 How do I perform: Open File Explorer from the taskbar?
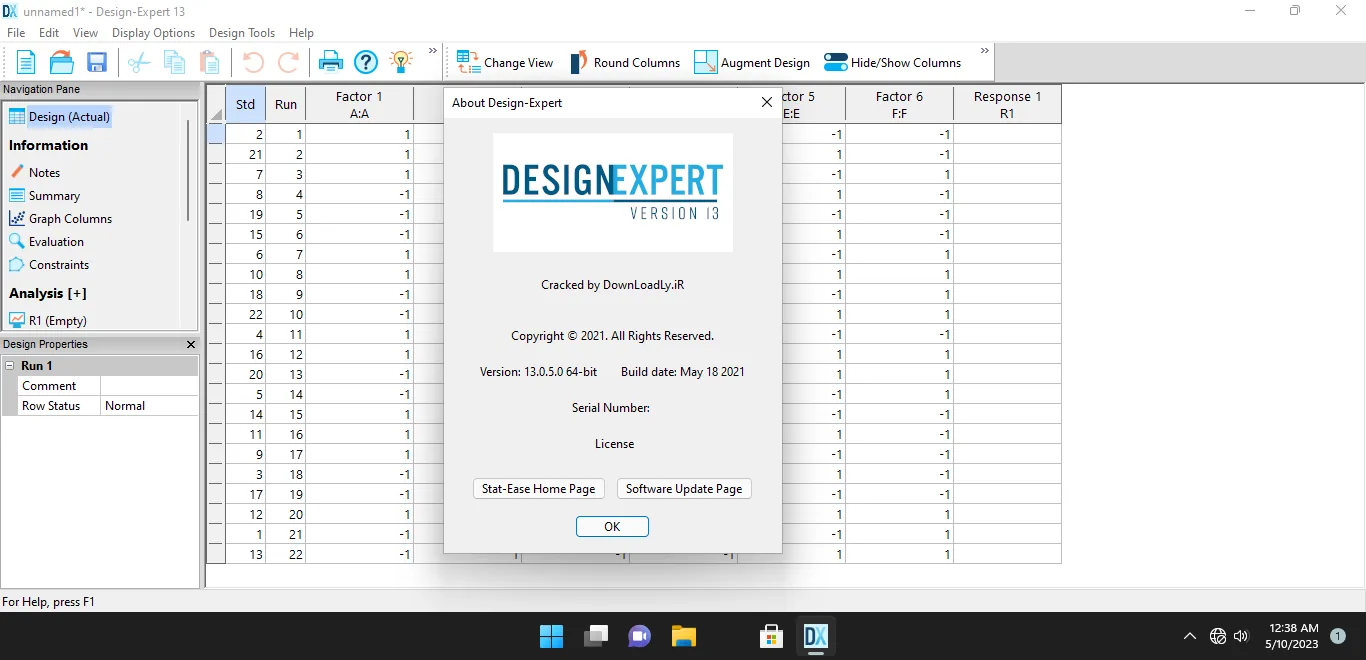pos(683,636)
